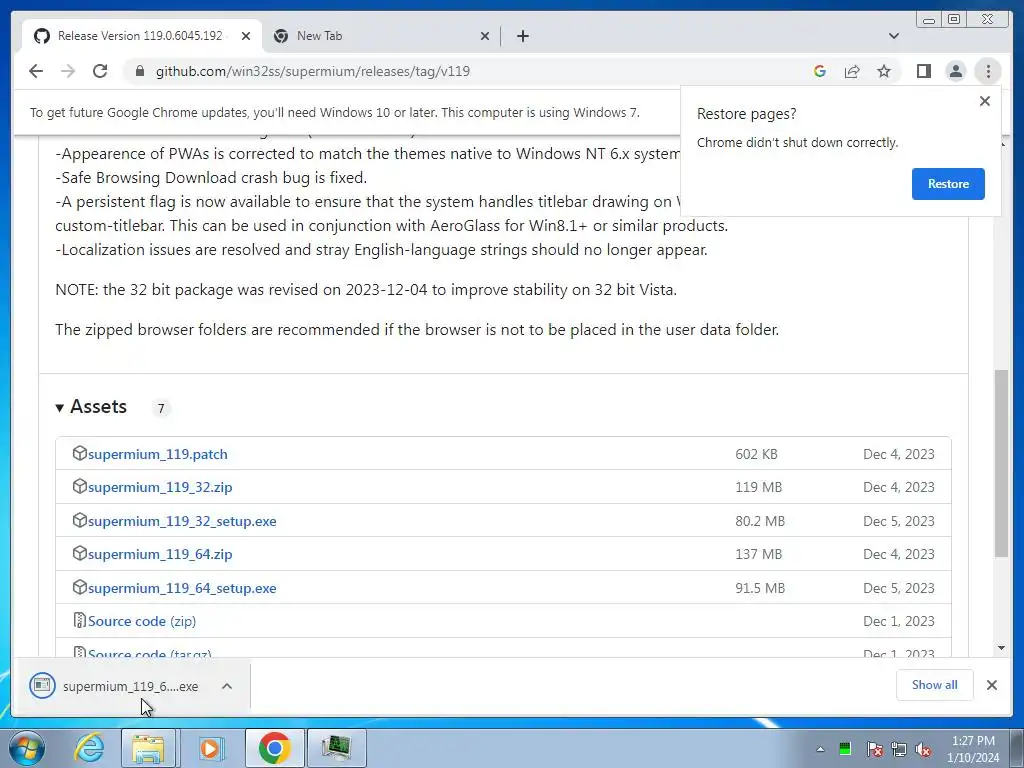The height and width of the screenshot is (768, 1024).
Task: Click the 91.5 MB file size
Action: click(x=760, y=588)
